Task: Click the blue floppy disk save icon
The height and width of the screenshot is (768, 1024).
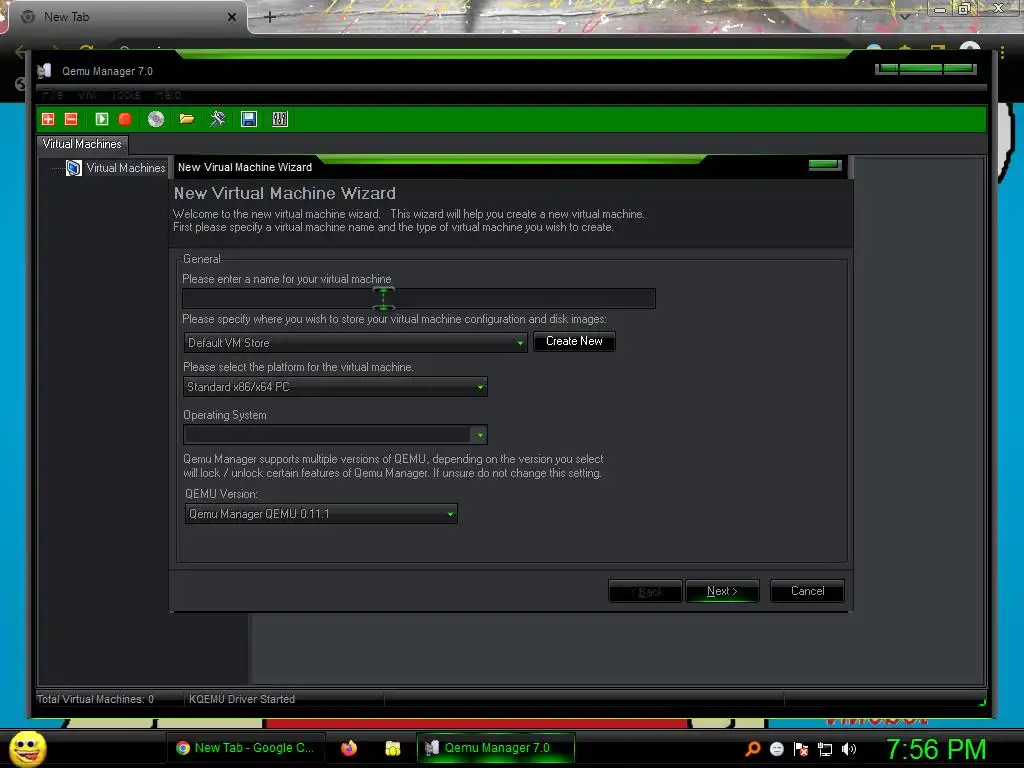Action: pos(249,119)
